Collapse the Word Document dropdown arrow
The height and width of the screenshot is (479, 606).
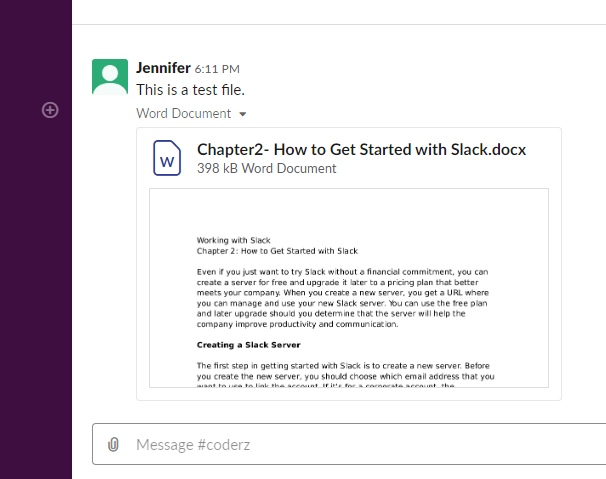tap(243, 114)
